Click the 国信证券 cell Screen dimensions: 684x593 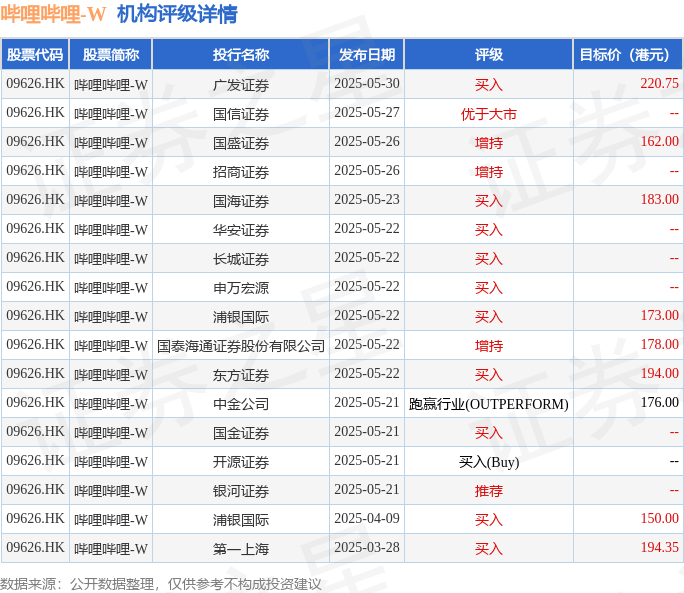click(x=241, y=114)
